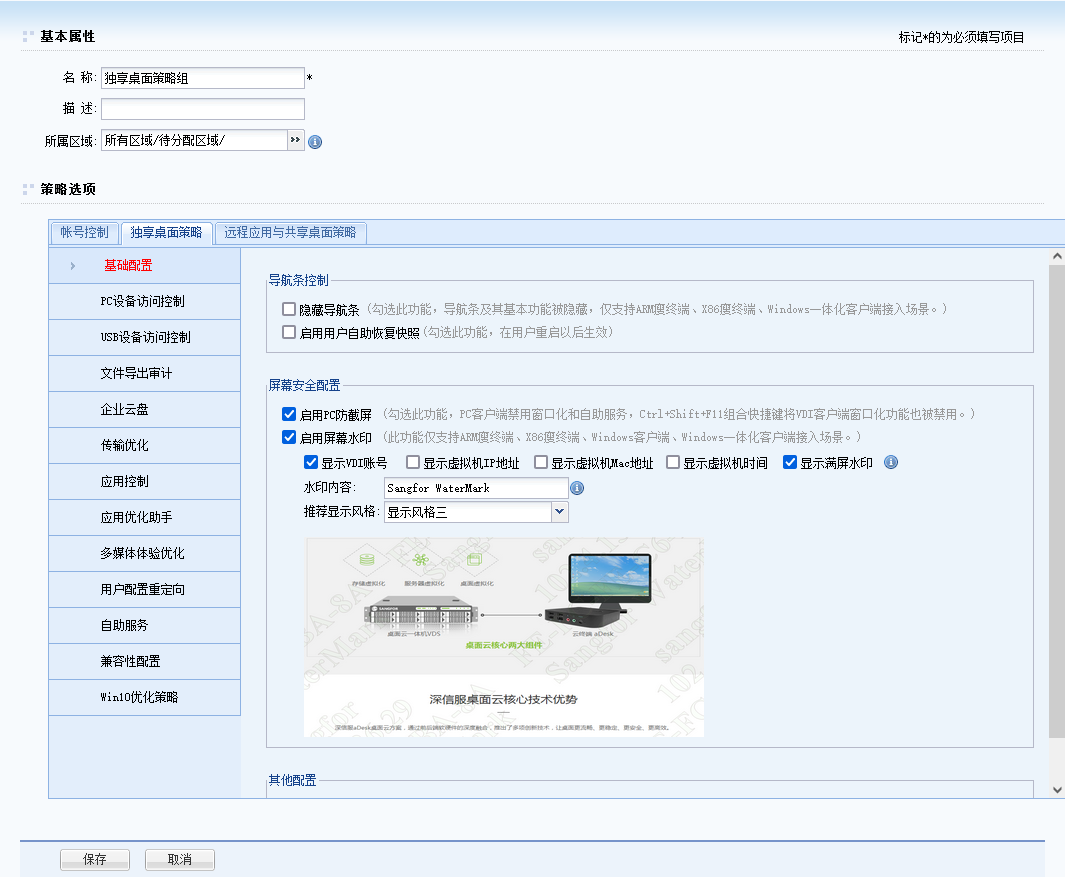Switch to the 帐号控制 tab
Screen dimensions: 1065x877
(x=85, y=232)
